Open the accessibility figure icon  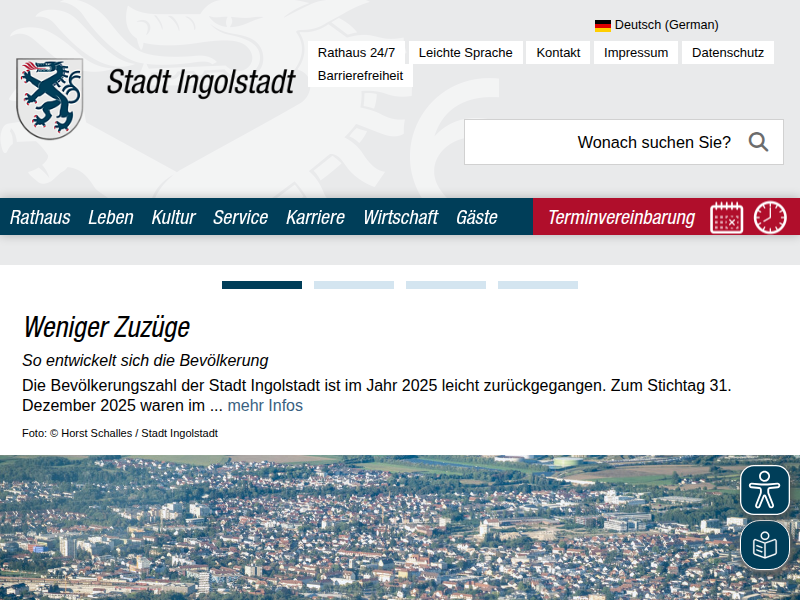[765, 490]
